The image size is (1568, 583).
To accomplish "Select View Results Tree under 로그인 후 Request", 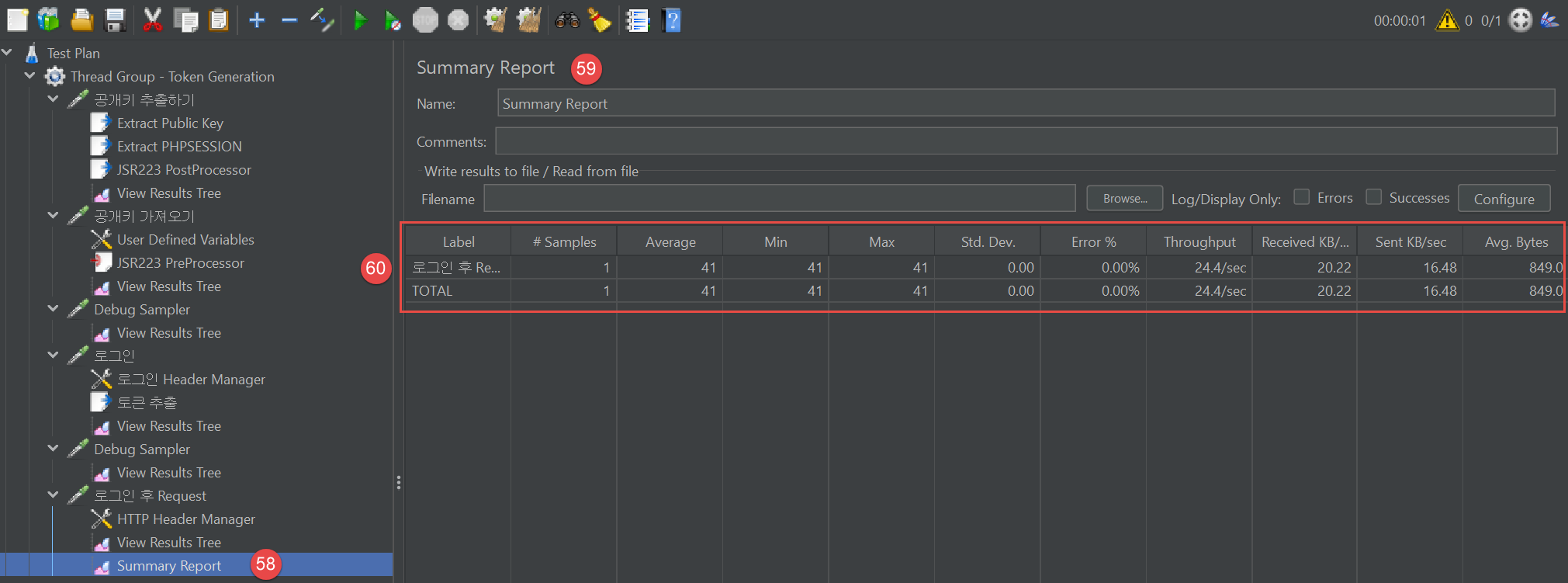I will (x=169, y=542).
